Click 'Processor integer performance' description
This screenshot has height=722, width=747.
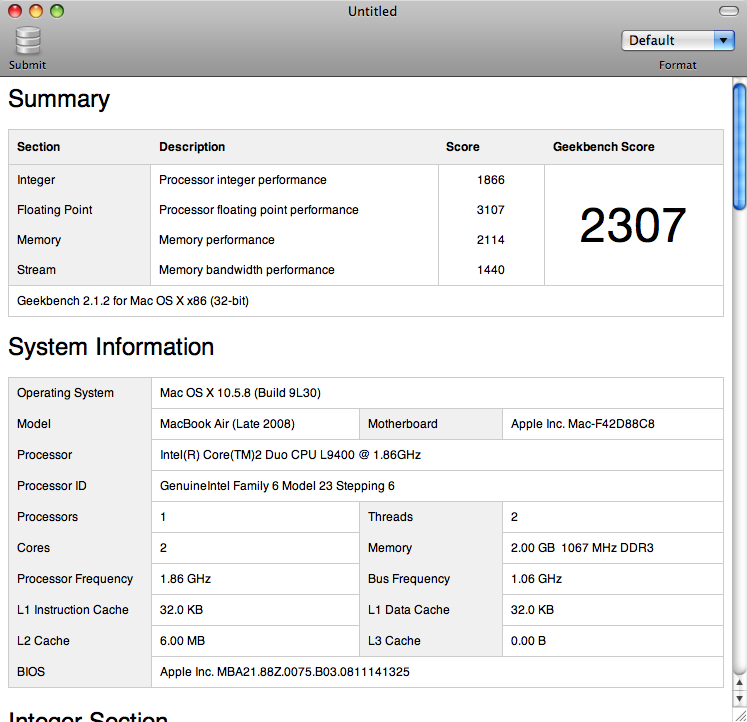point(242,180)
